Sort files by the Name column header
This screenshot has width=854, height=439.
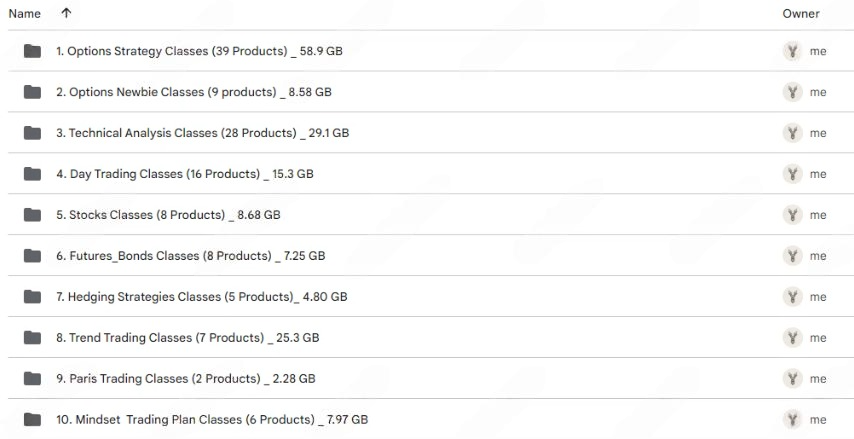click(25, 14)
